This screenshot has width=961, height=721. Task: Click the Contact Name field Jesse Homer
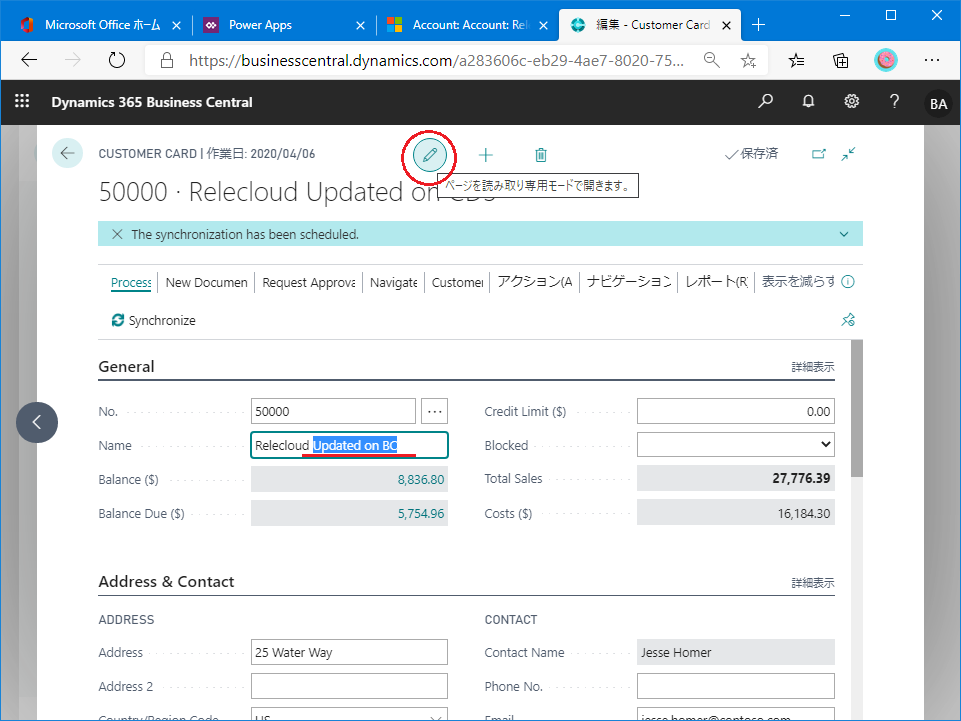coord(735,652)
